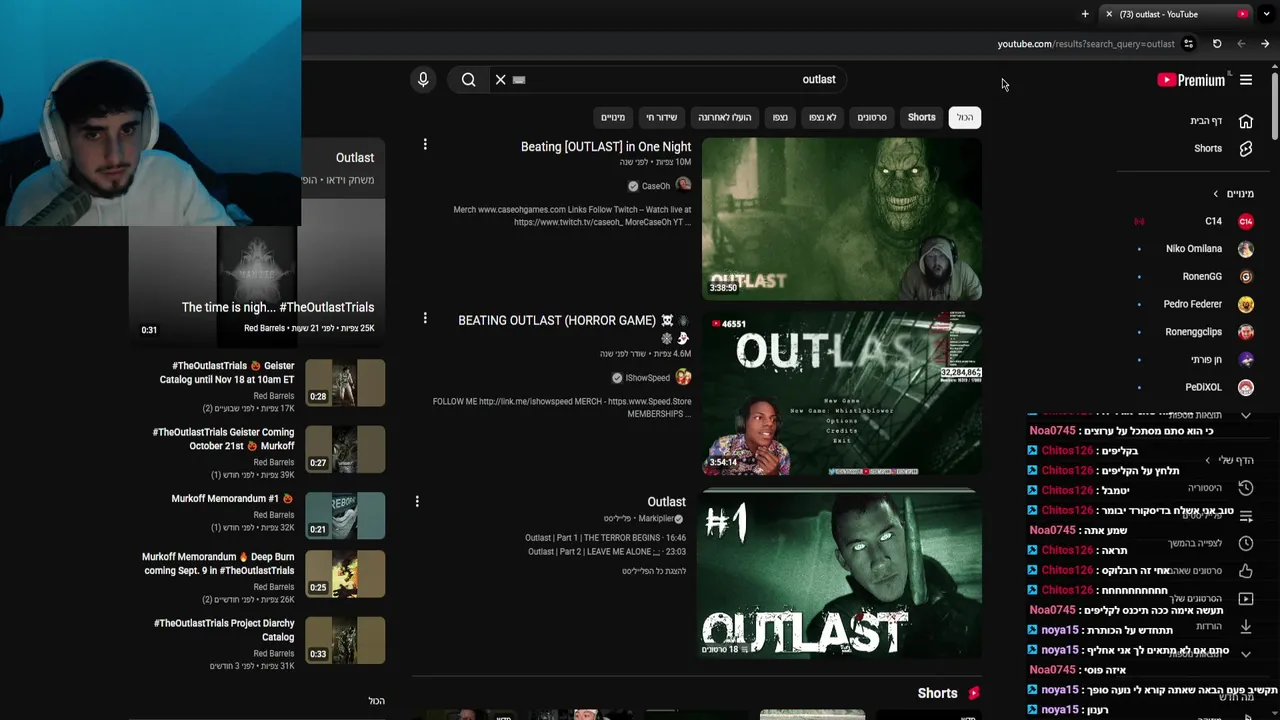The height and width of the screenshot is (720, 1280).
Task: Click the IShowSpeed channel avatar
Action: tap(683, 377)
